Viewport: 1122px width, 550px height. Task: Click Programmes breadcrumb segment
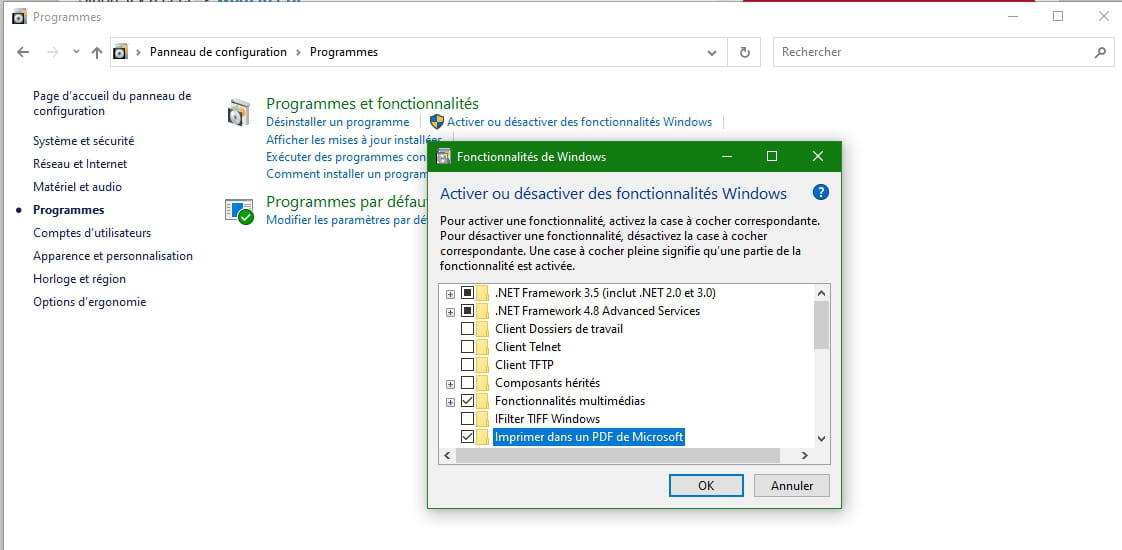(x=343, y=52)
